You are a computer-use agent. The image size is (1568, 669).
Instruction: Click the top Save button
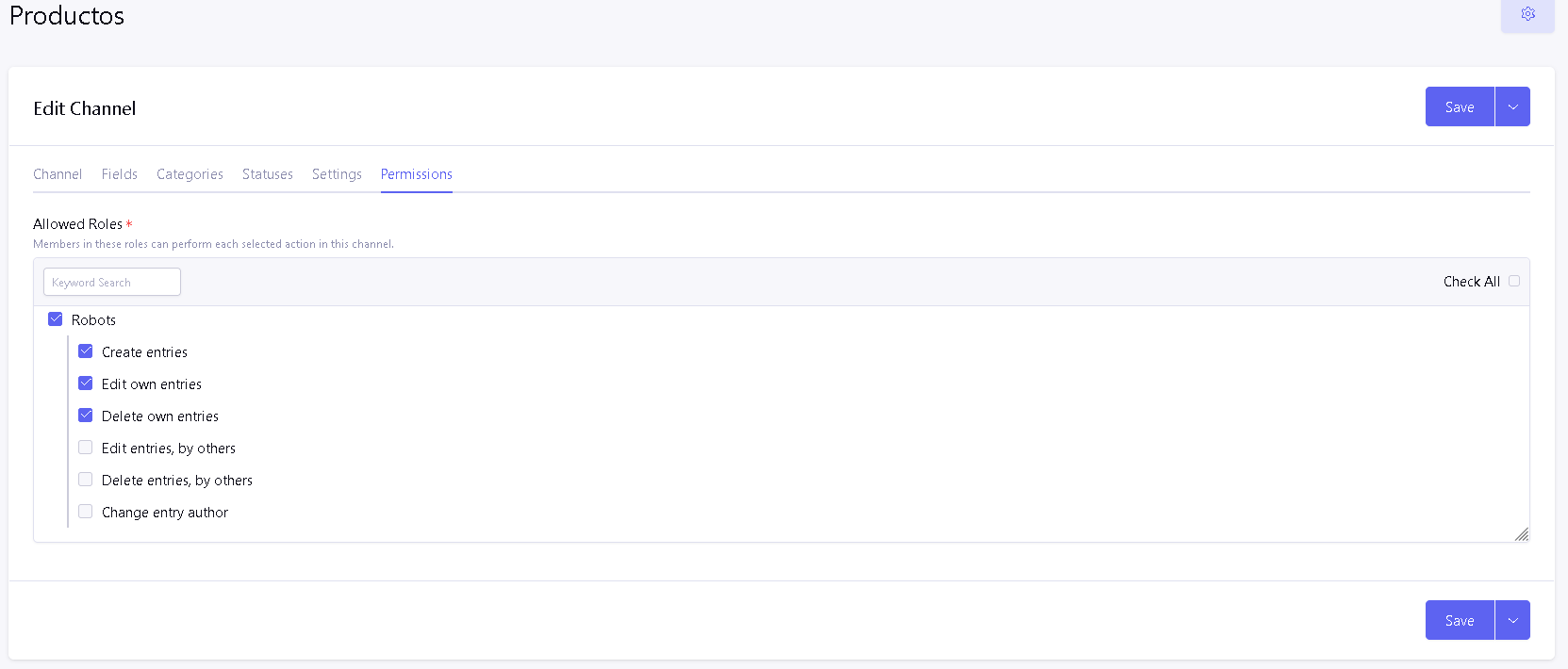pyautogui.click(x=1460, y=106)
